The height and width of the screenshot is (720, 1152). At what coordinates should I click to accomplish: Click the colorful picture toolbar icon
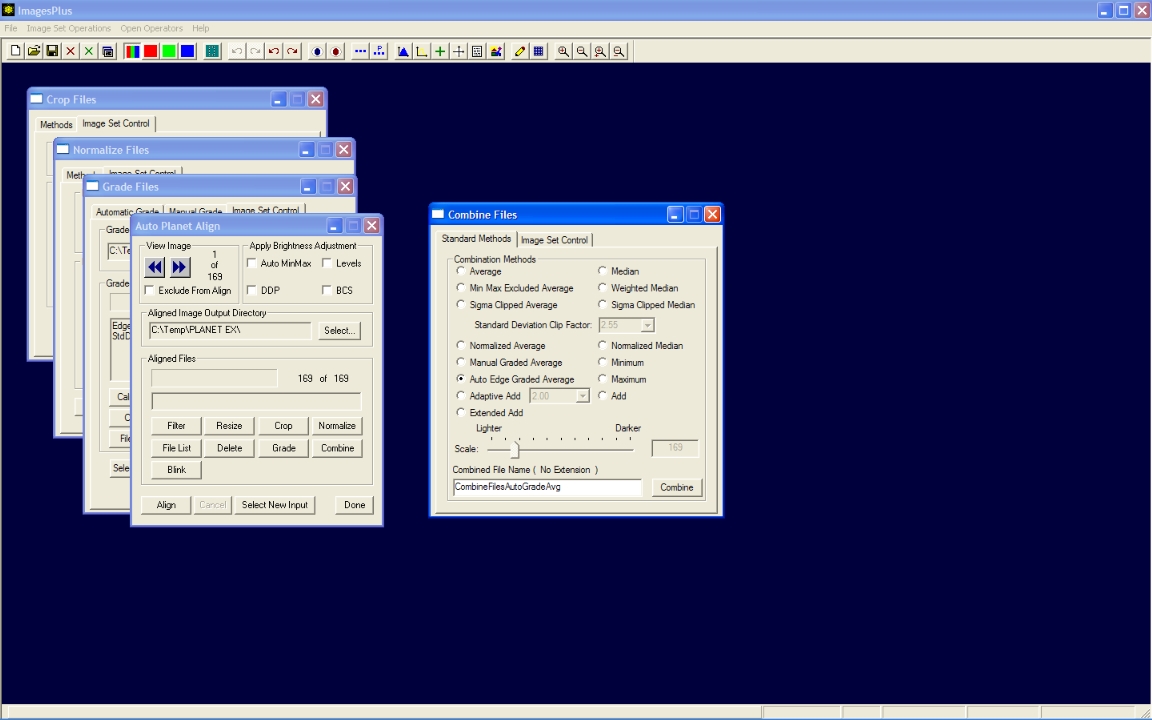point(496,51)
